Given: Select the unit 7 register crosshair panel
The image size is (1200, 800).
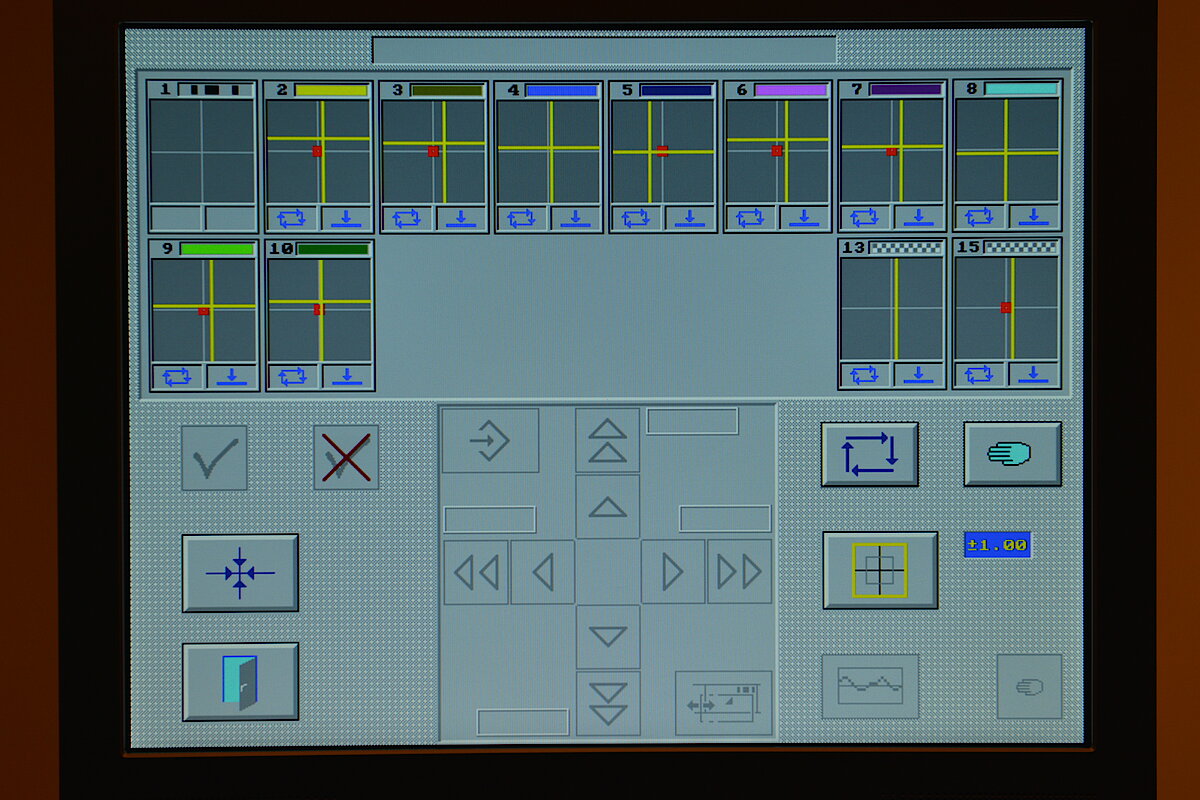Looking at the screenshot, I should tap(893, 150).
